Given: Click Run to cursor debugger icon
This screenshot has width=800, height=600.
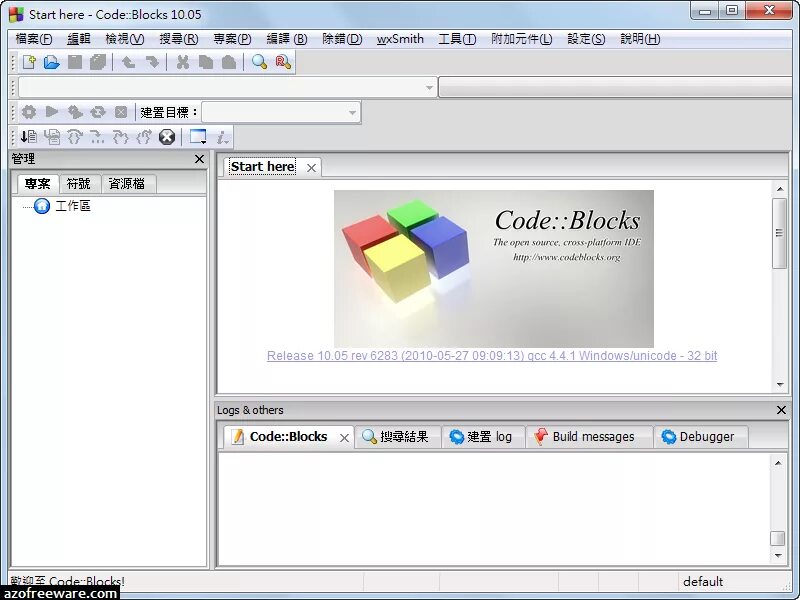Looking at the screenshot, I should point(52,136).
